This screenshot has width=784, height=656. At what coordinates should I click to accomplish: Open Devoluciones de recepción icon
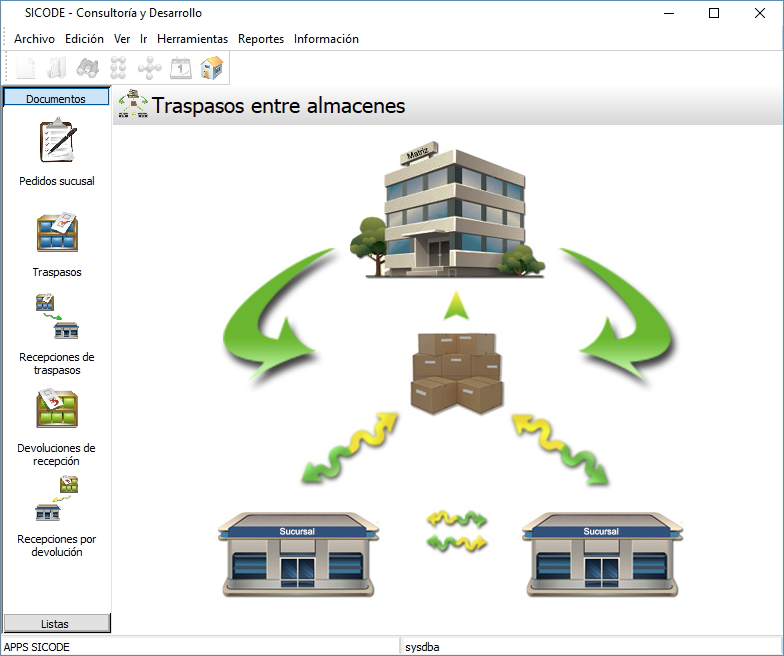tap(57, 409)
